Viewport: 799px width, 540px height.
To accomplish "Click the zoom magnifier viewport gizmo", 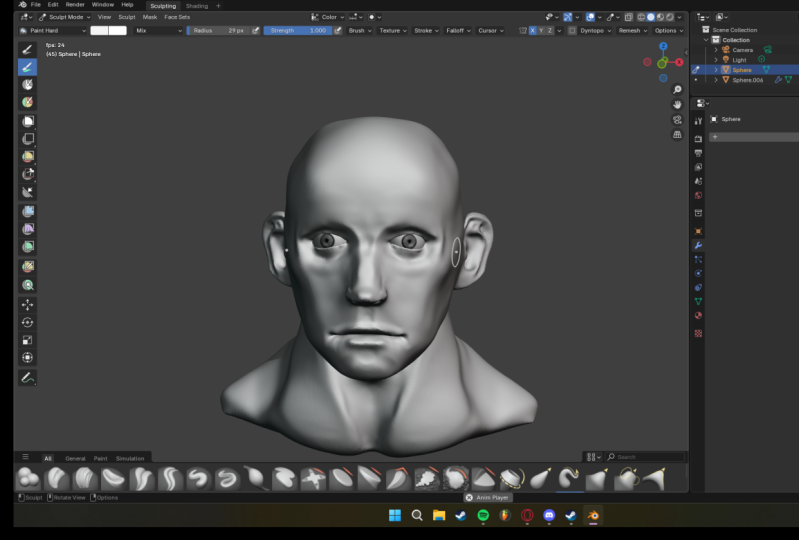I will (677, 90).
